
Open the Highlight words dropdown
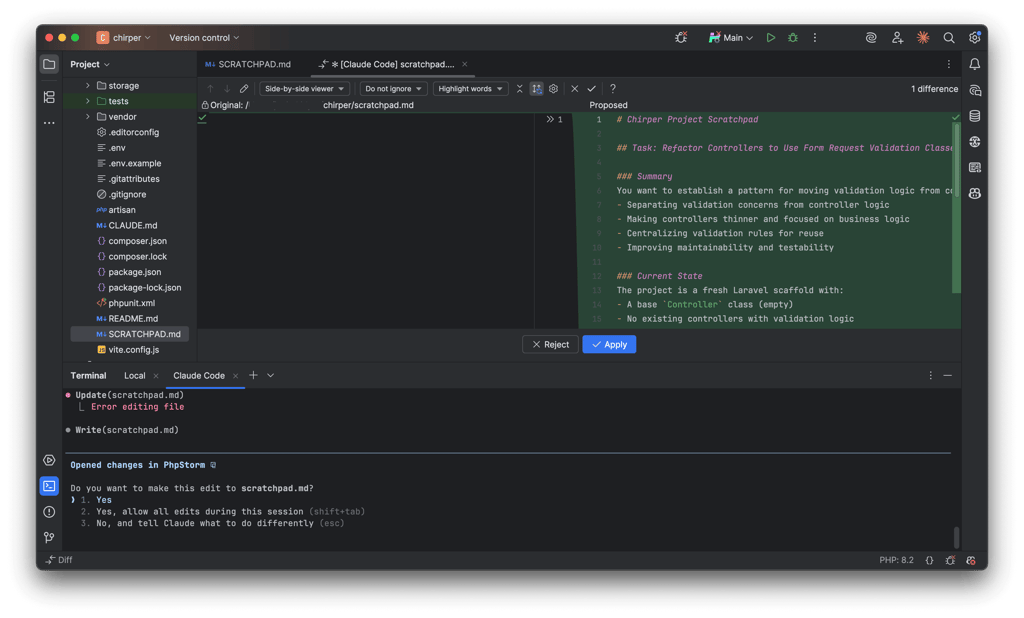point(470,89)
